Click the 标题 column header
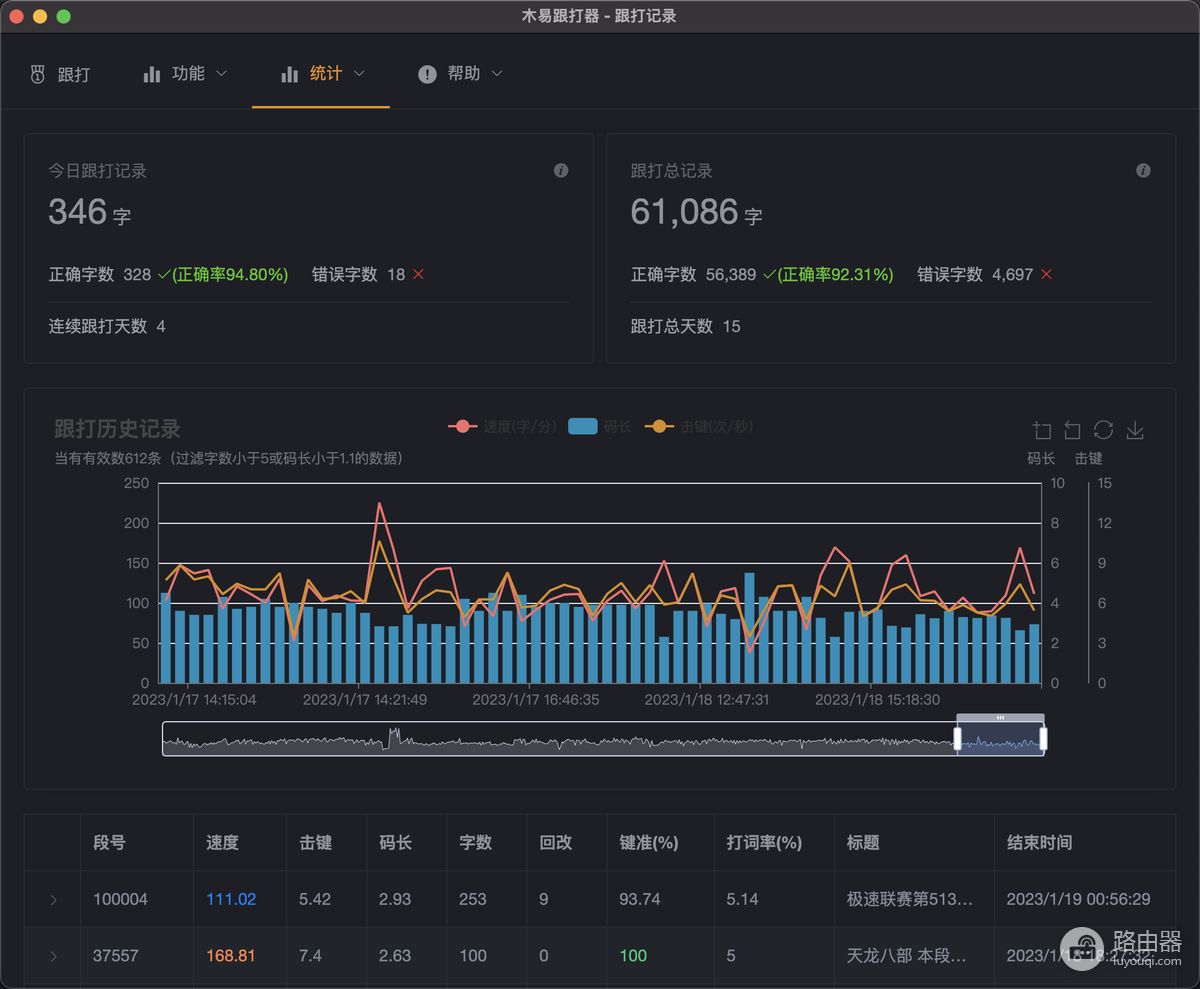The width and height of the screenshot is (1200, 989). pos(862,842)
